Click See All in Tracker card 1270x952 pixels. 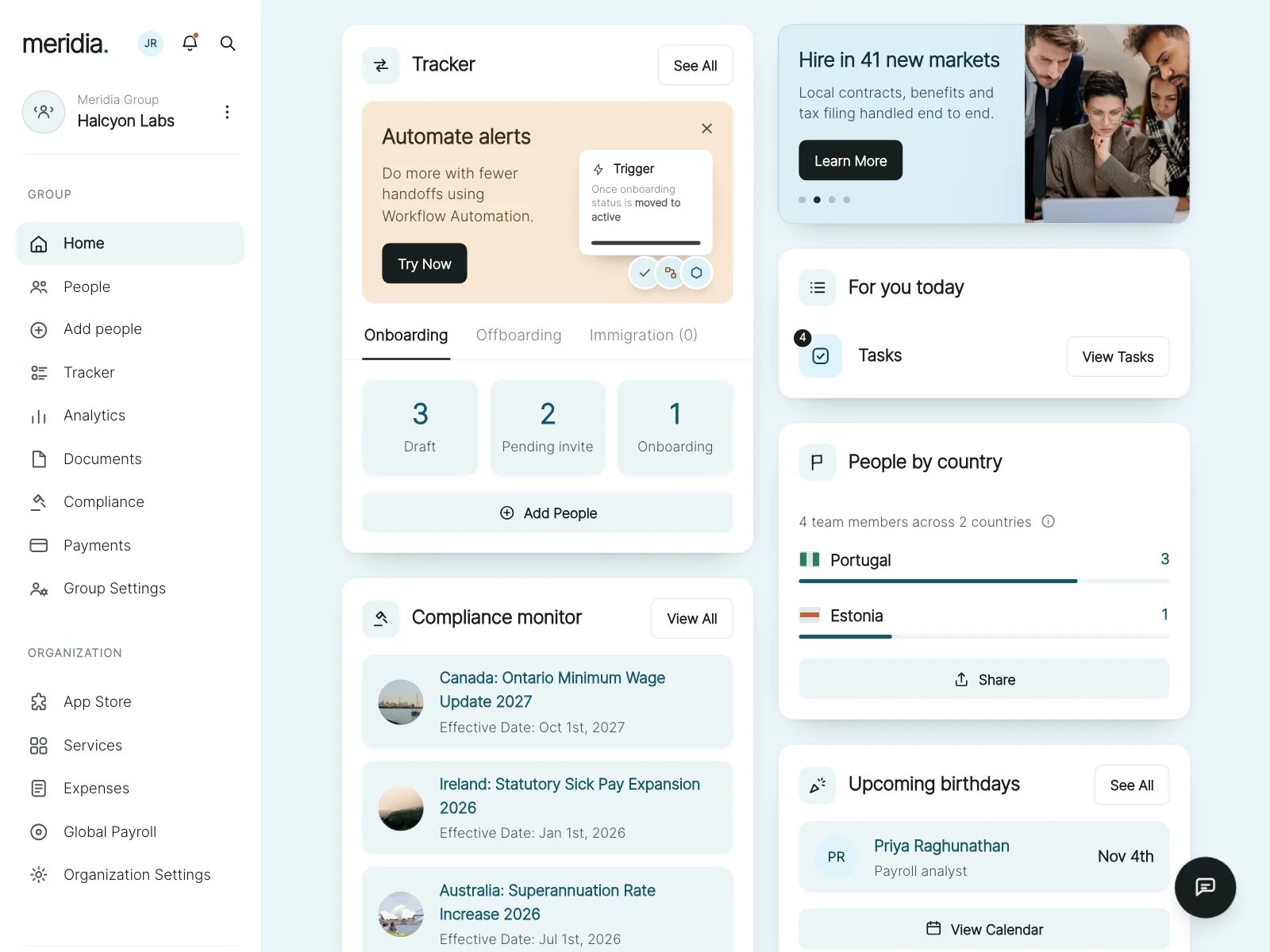tap(695, 65)
